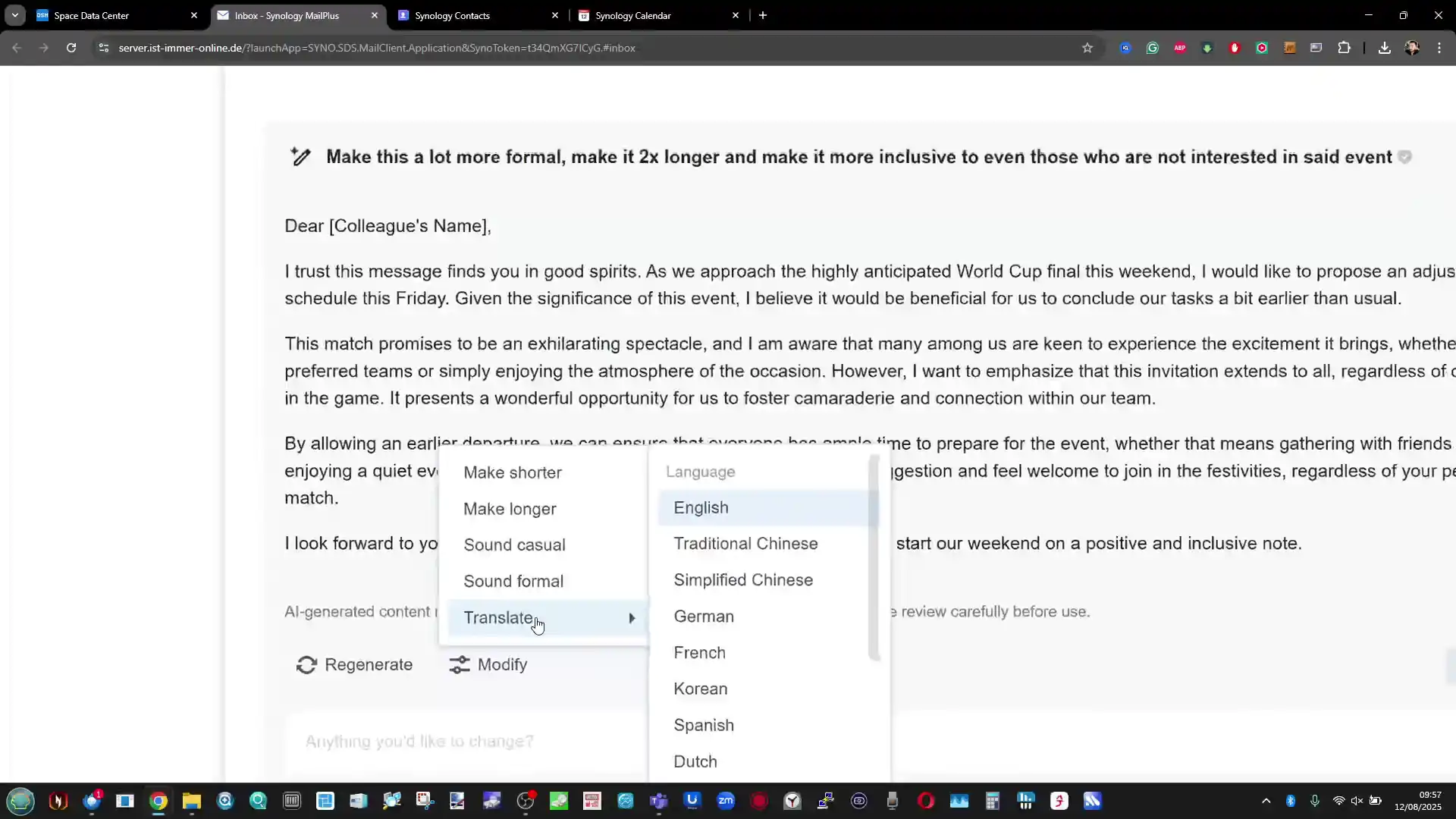Open the Chrome profile avatar
Image resolution: width=1456 pixels, height=819 pixels.
[x=1412, y=48]
